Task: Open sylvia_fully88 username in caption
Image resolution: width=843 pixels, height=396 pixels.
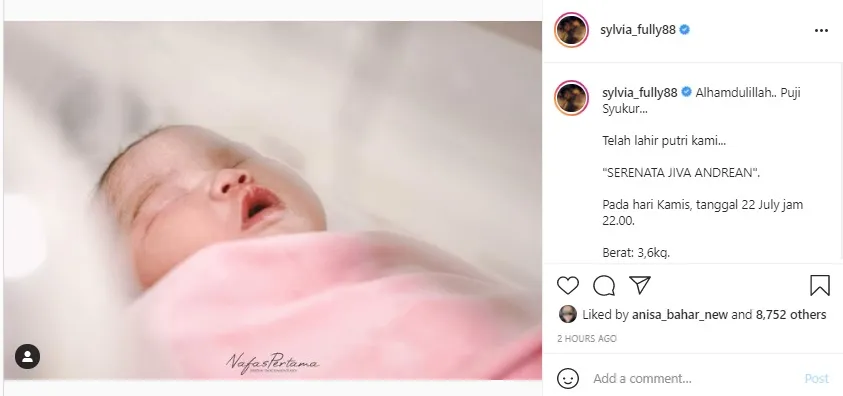Action: (x=639, y=92)
